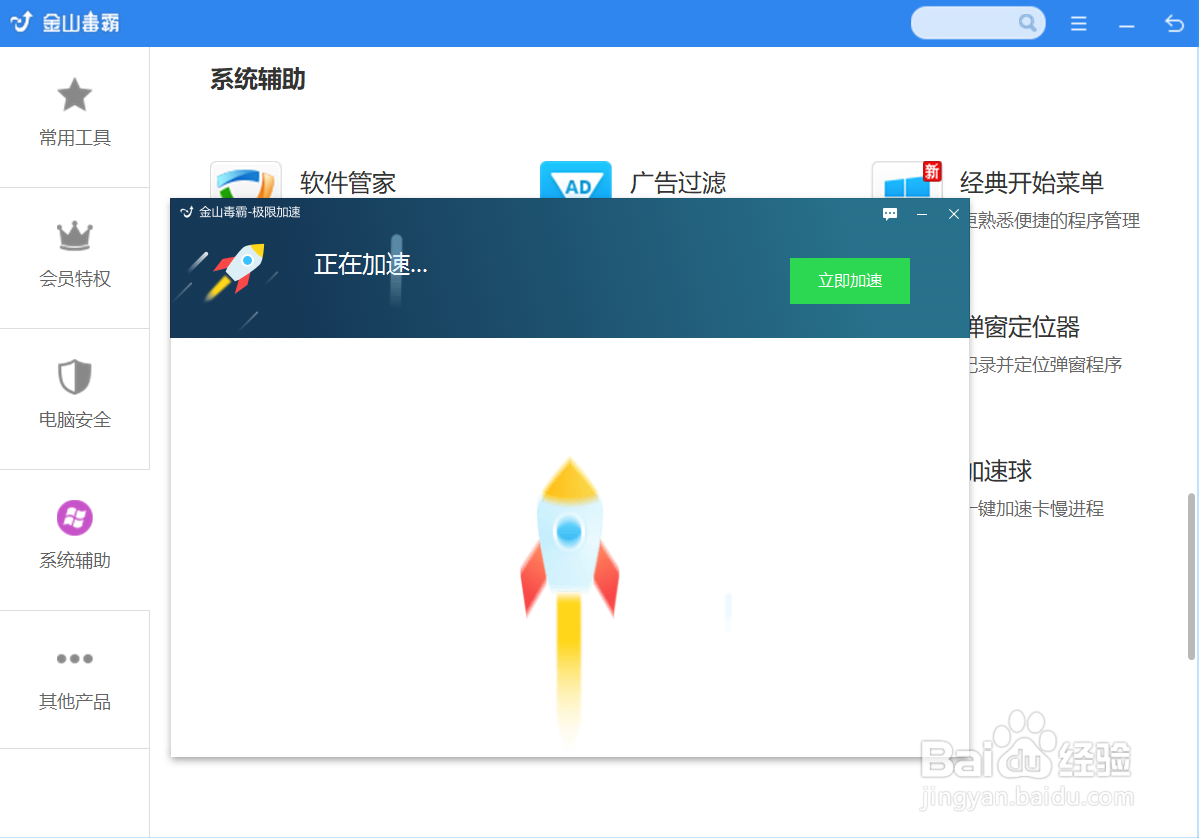Click the magnifier search icon

pos(1028,23)
